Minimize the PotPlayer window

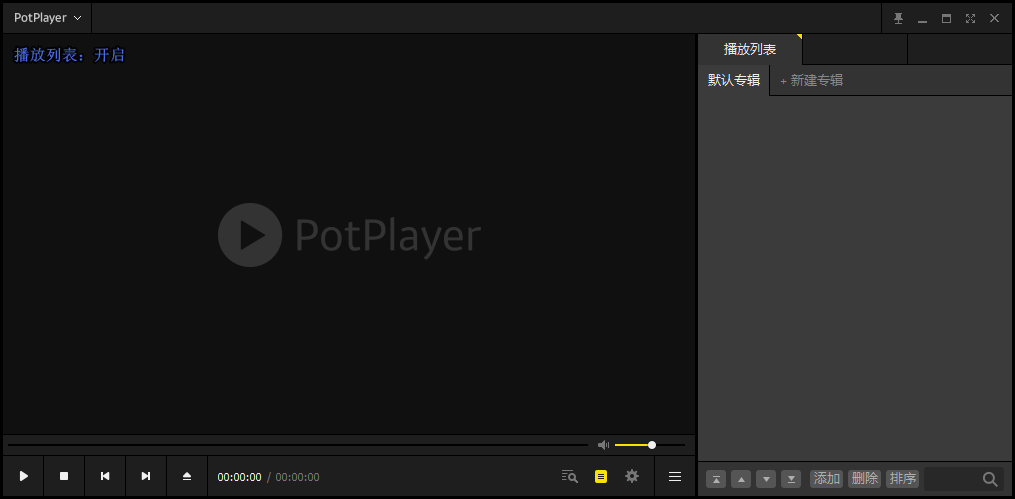pos(922,19)
